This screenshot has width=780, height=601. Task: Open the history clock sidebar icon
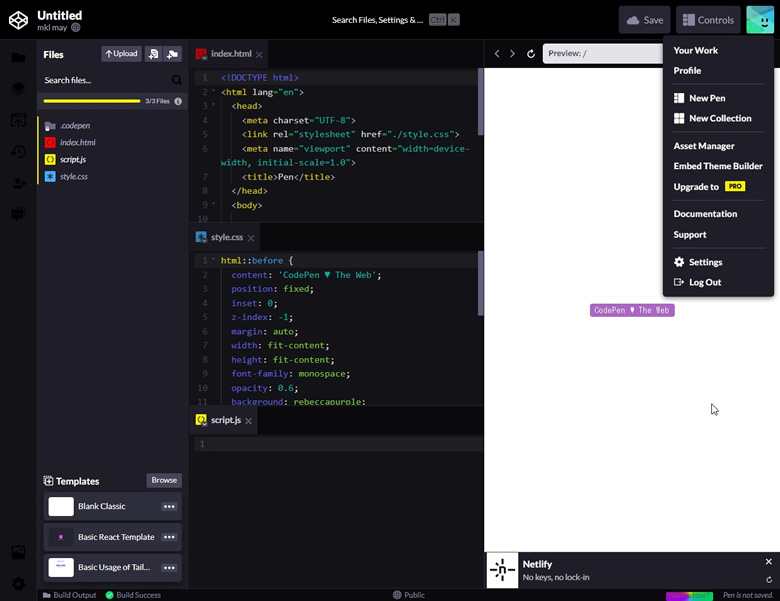click(x=18, y=152)
